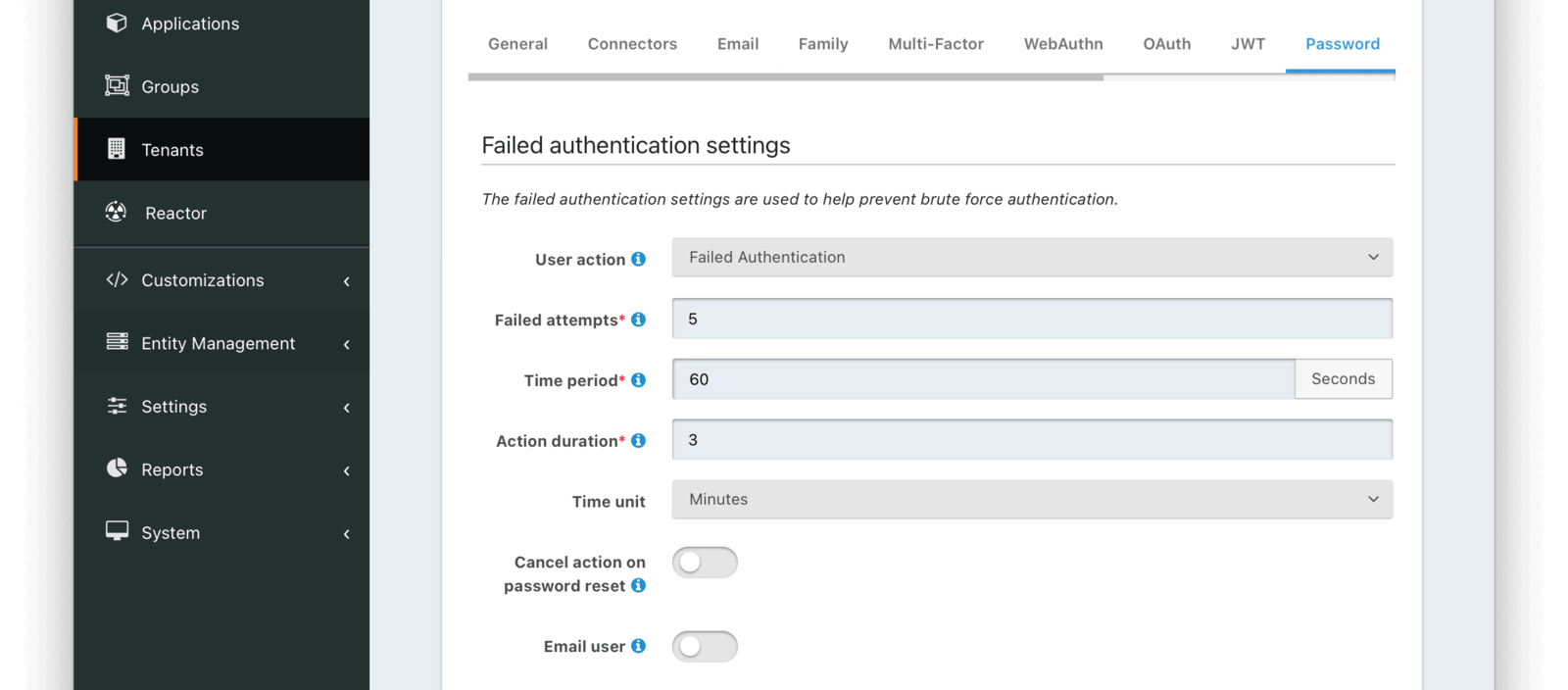Open the Email tab
This screenshot has width=1568, height=690.
click(x=738, y=44)
